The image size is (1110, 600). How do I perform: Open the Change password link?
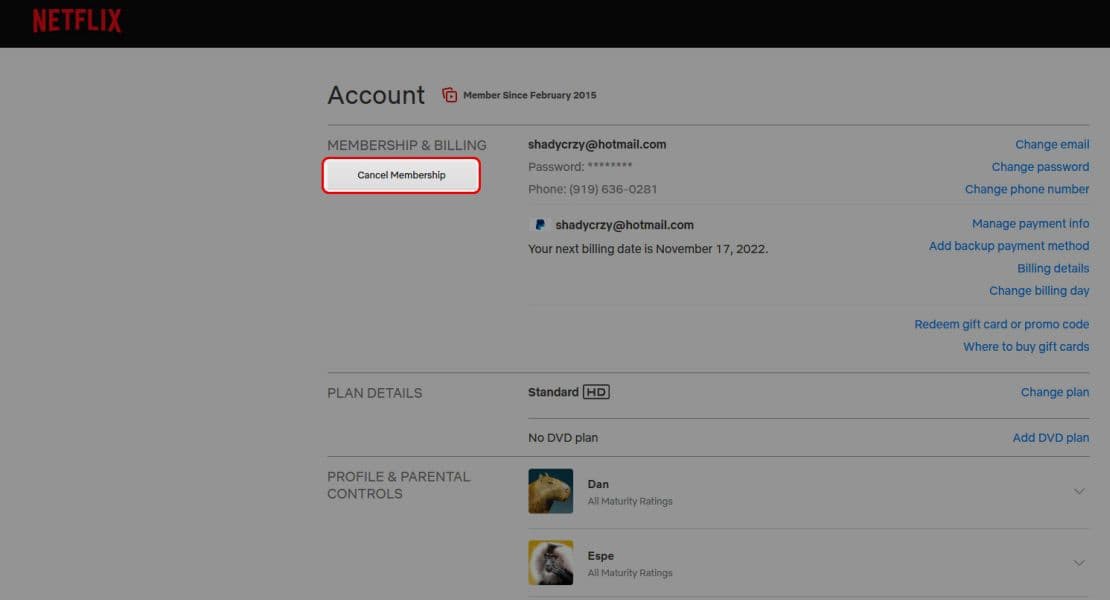pos(1040,166)
